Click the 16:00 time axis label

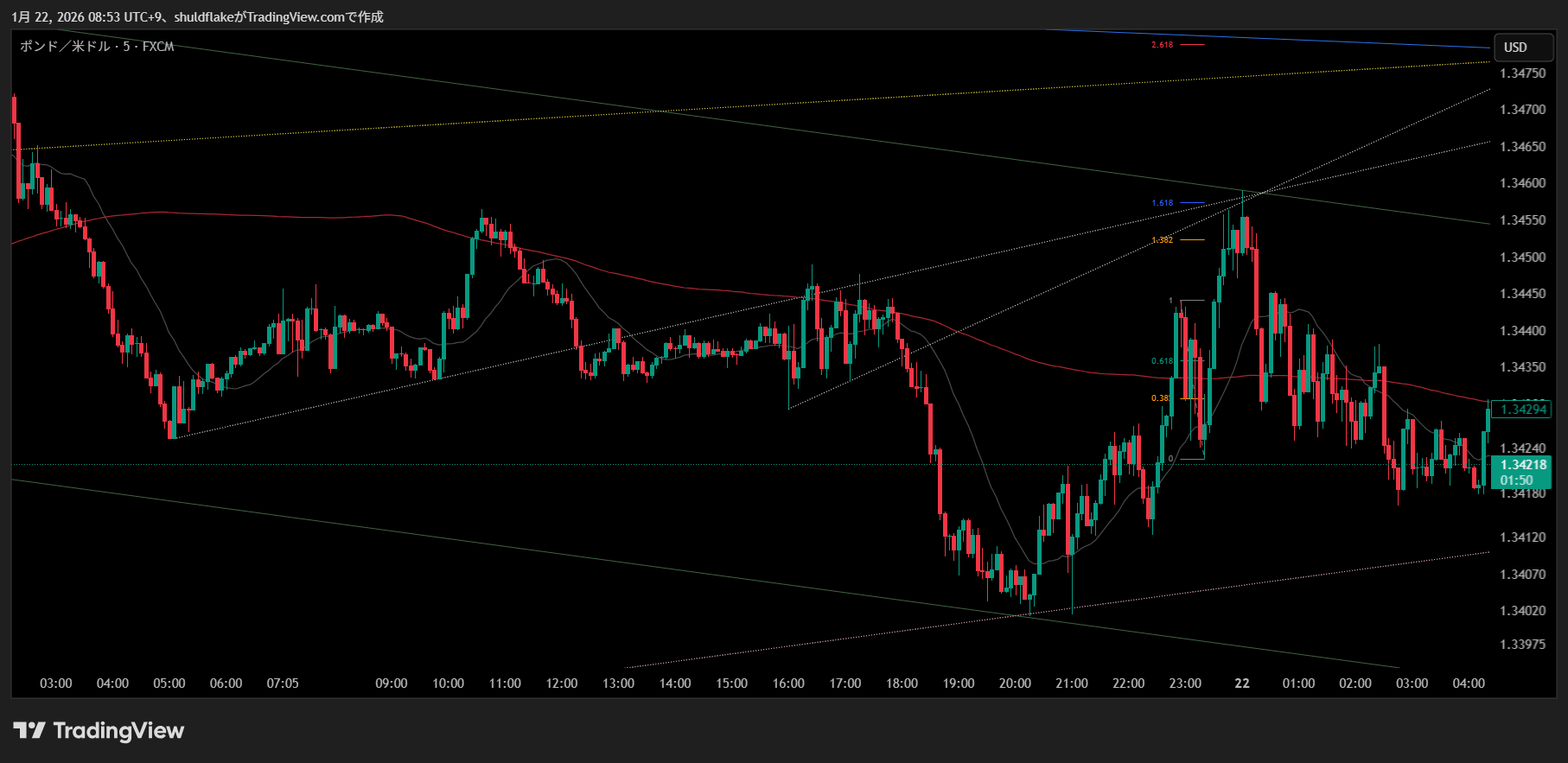788,684
